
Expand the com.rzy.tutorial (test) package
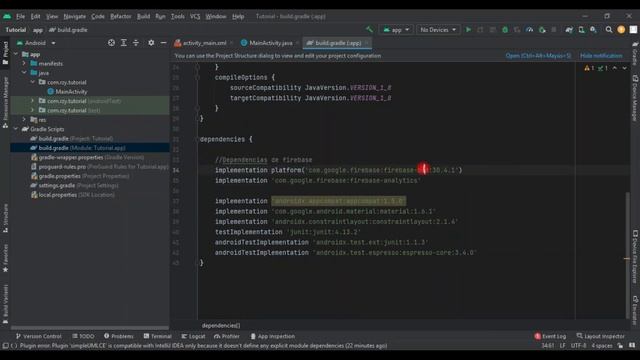(x=33, y=110)
